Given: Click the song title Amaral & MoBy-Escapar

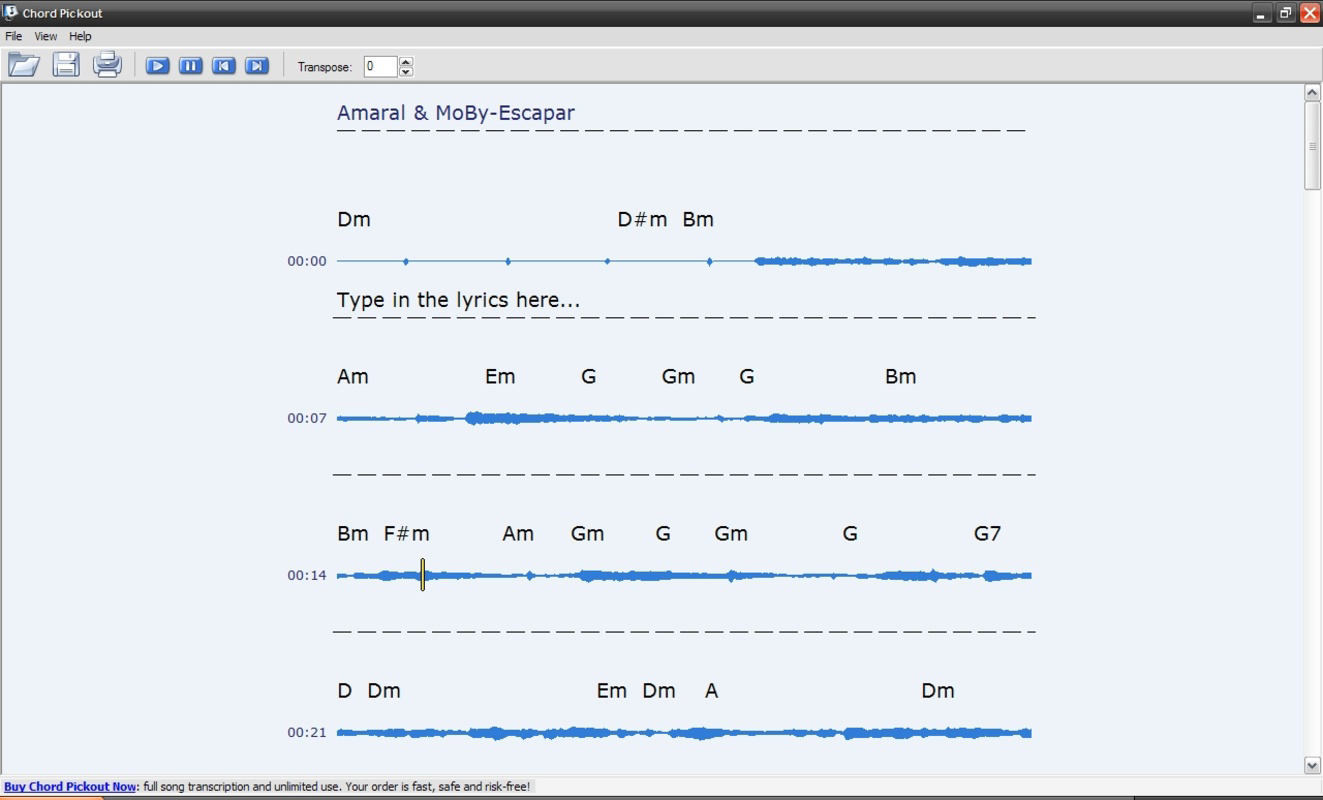Looking at the screenshot, I should coord(456,112).
